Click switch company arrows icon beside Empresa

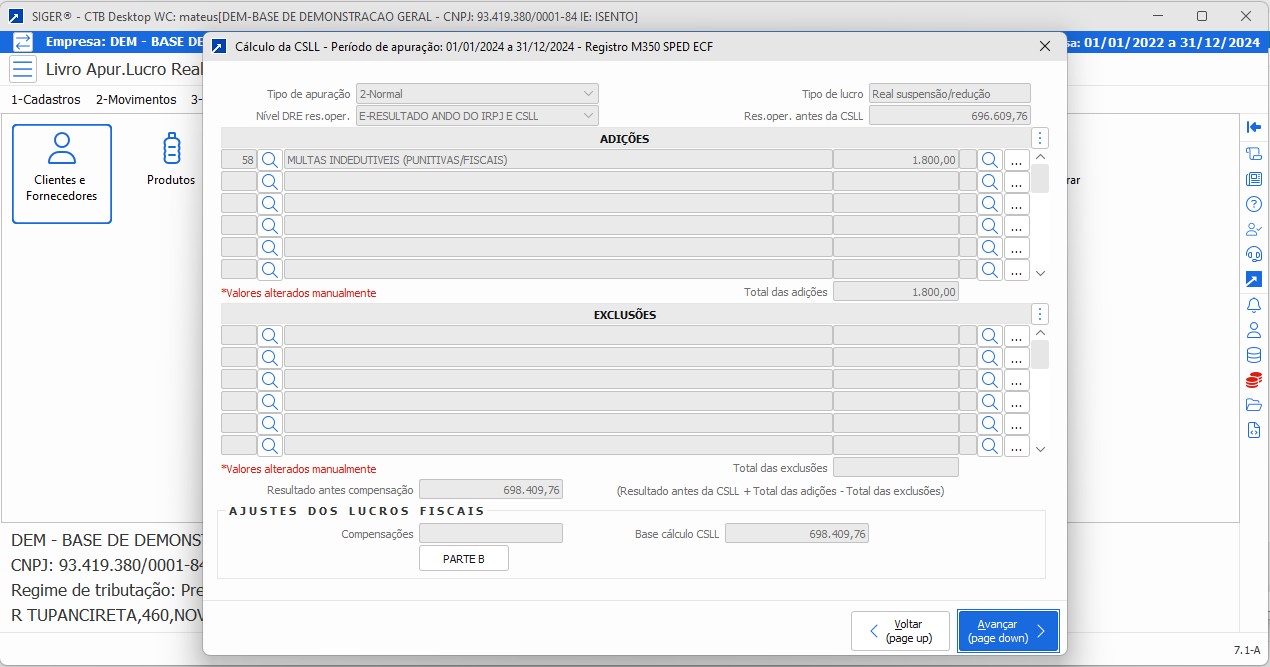[23, 42]
